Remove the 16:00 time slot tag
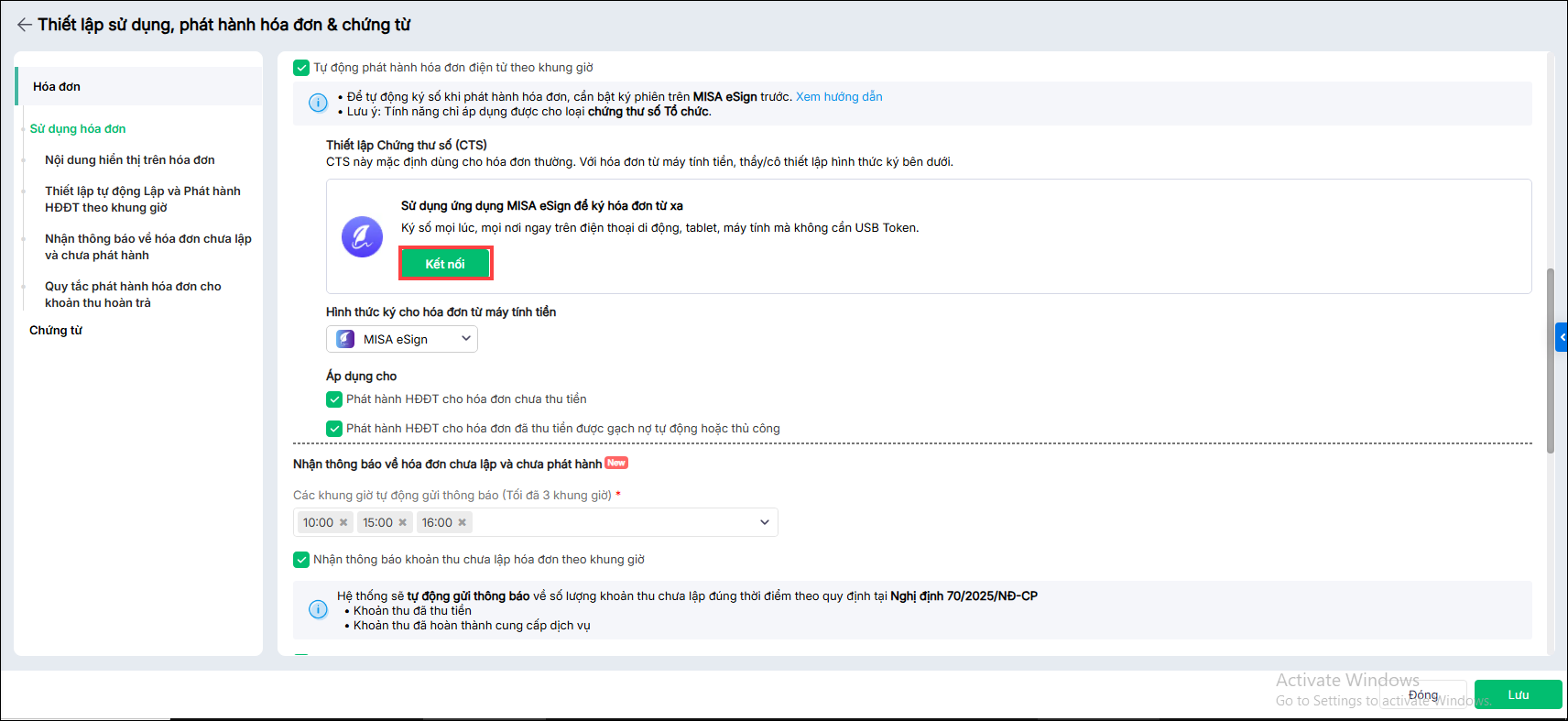Image resolution: width=1568 pixels, height=721 pixels. click(x=463, y=522)
